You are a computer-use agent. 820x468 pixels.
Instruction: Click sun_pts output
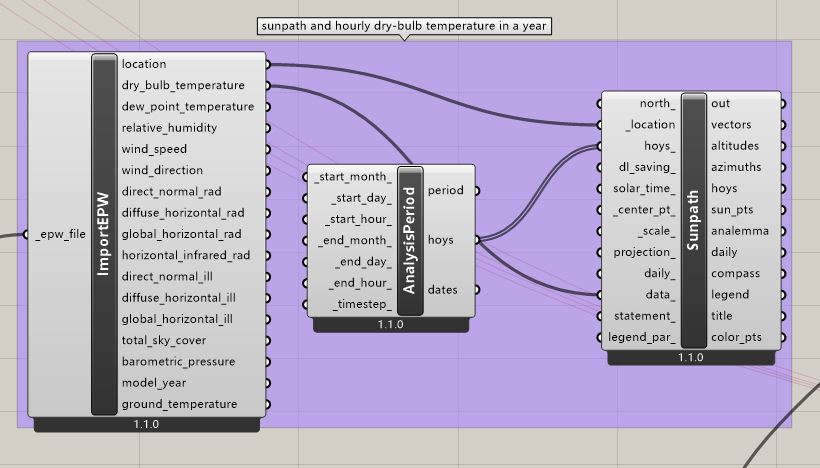tap(732, 210)
